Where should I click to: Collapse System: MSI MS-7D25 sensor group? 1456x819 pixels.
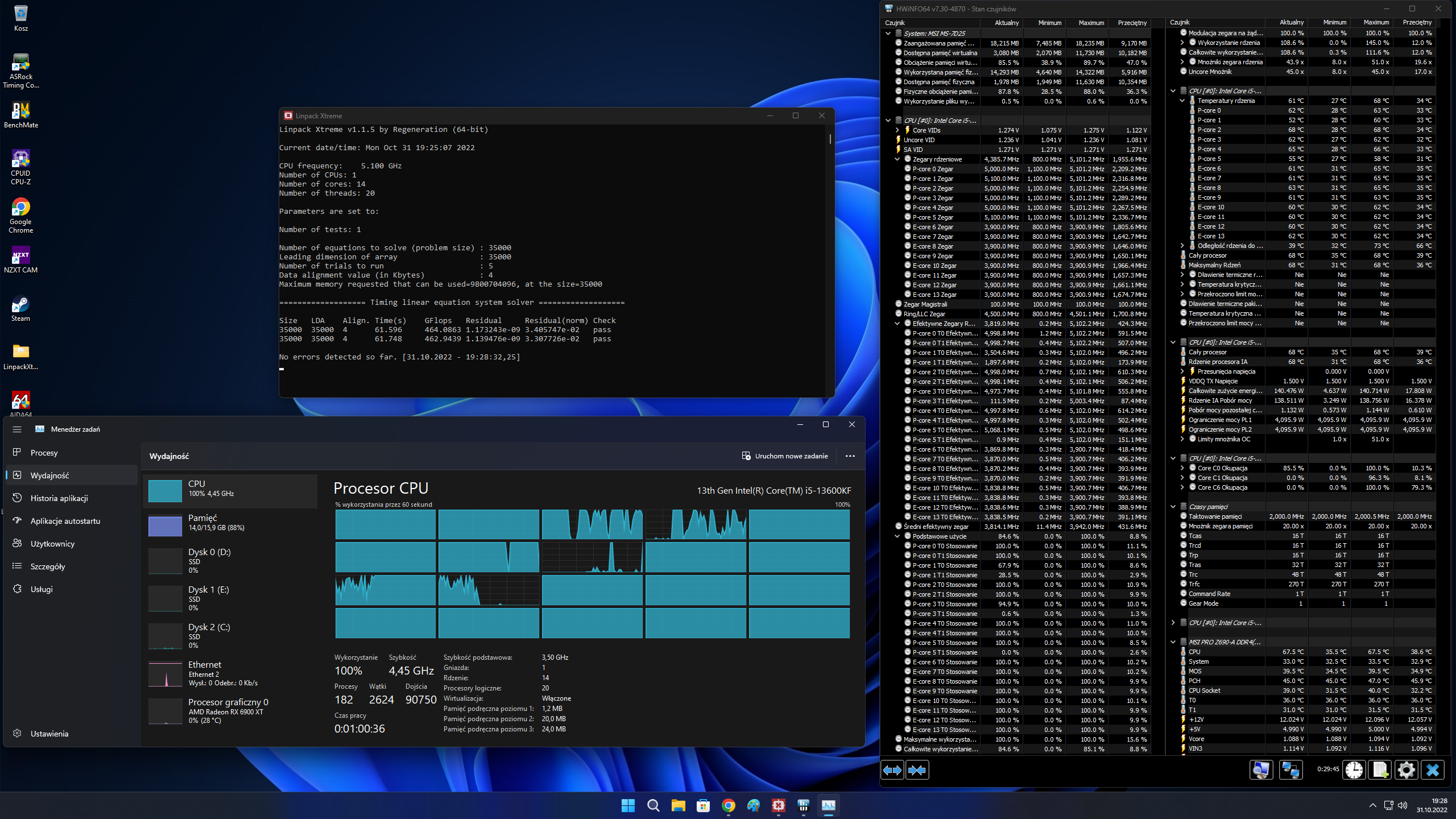(888, 34)
